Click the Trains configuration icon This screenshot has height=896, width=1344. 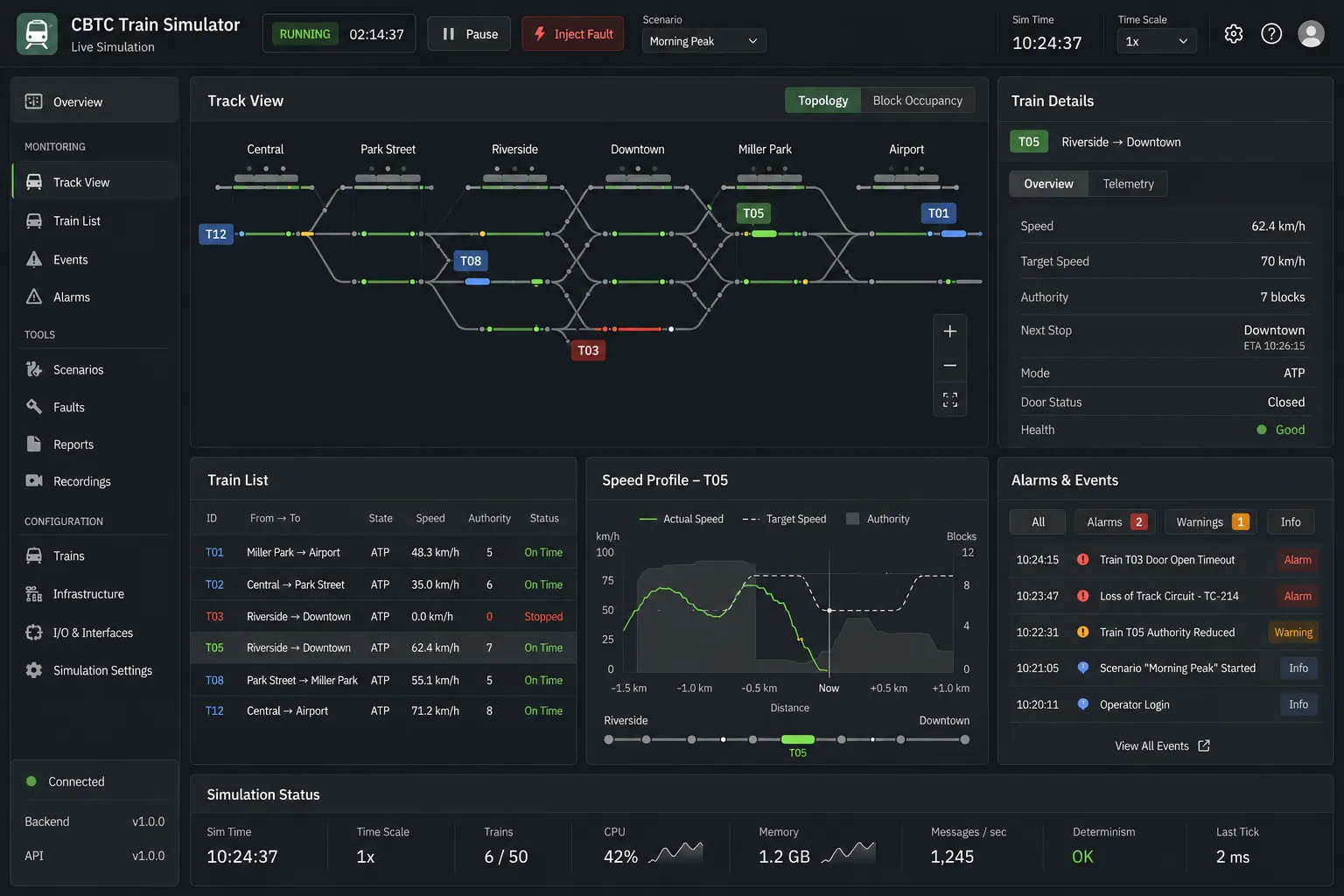pos(33,556)
